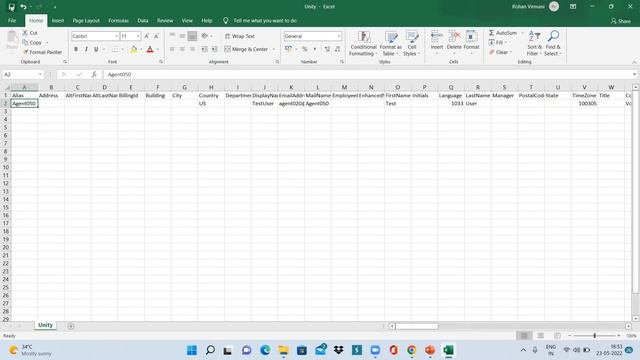Open the Formulas tab
Image resolution: width=640 pixels, height=360 pixels.
118,20
